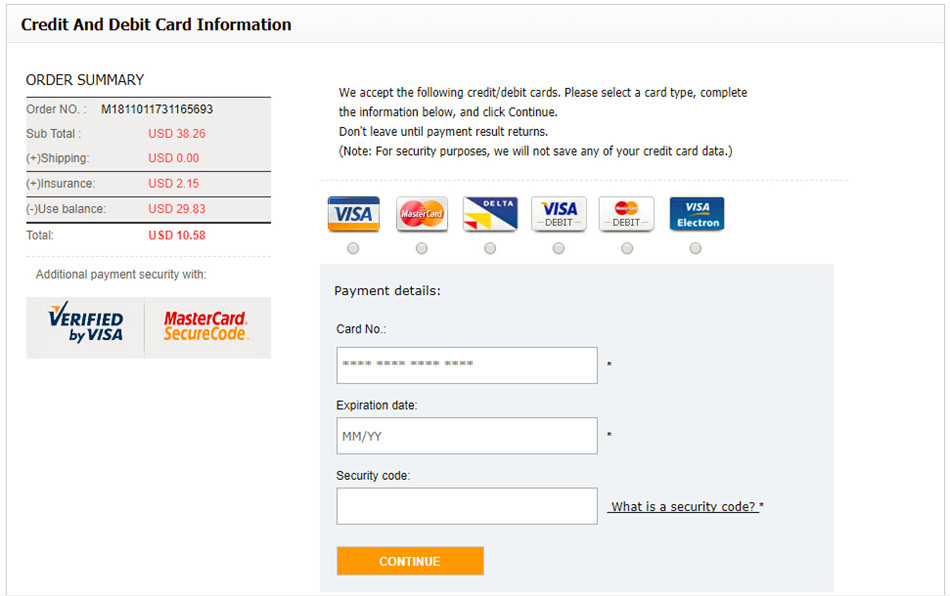This screenshot has width=950, height=596.
Task: Select the Delta radio button
Action: click(x=490, y=248)
